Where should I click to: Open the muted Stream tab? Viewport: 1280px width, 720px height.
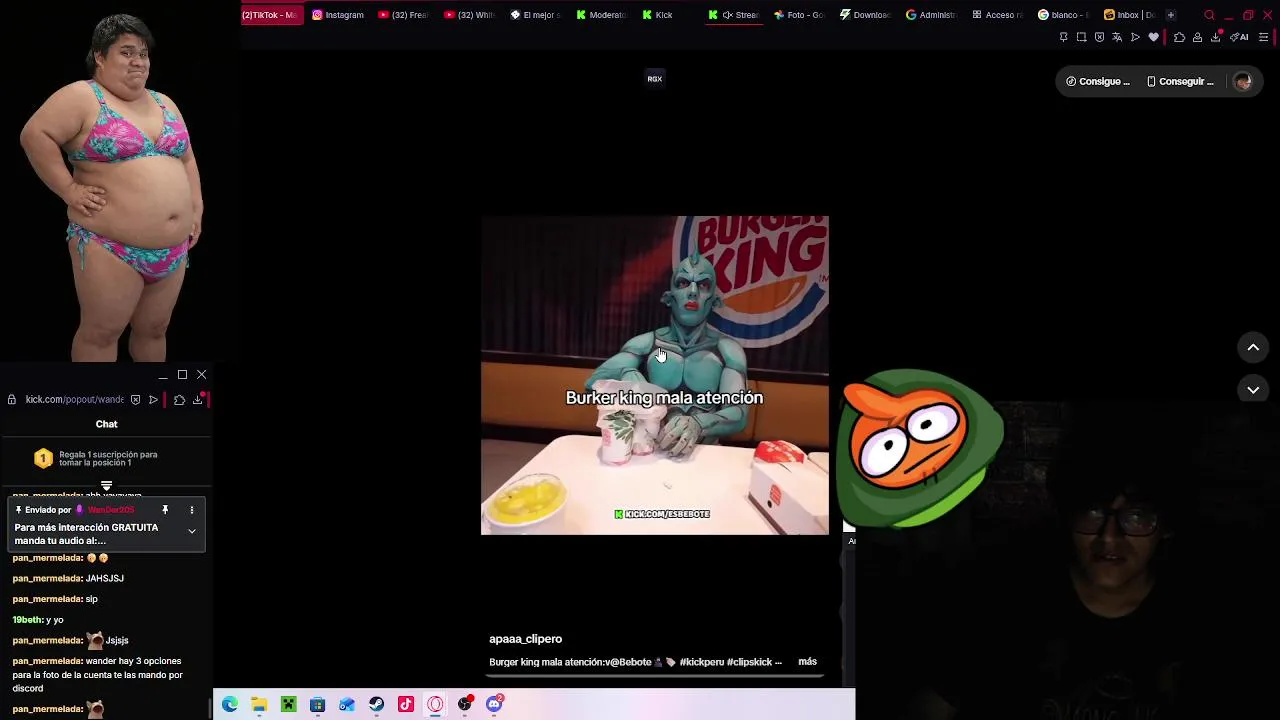pos(733,15)
